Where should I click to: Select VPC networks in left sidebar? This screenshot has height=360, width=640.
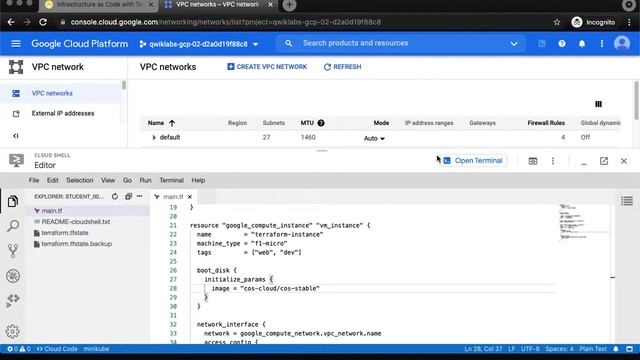[x=60, y=93]
